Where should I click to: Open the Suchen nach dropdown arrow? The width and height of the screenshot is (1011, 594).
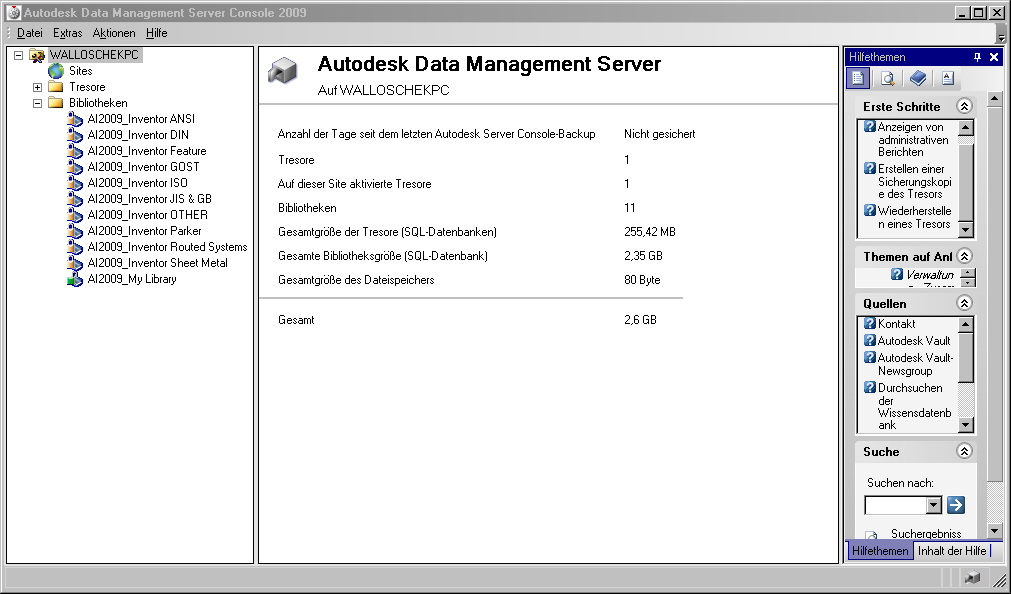934,506
